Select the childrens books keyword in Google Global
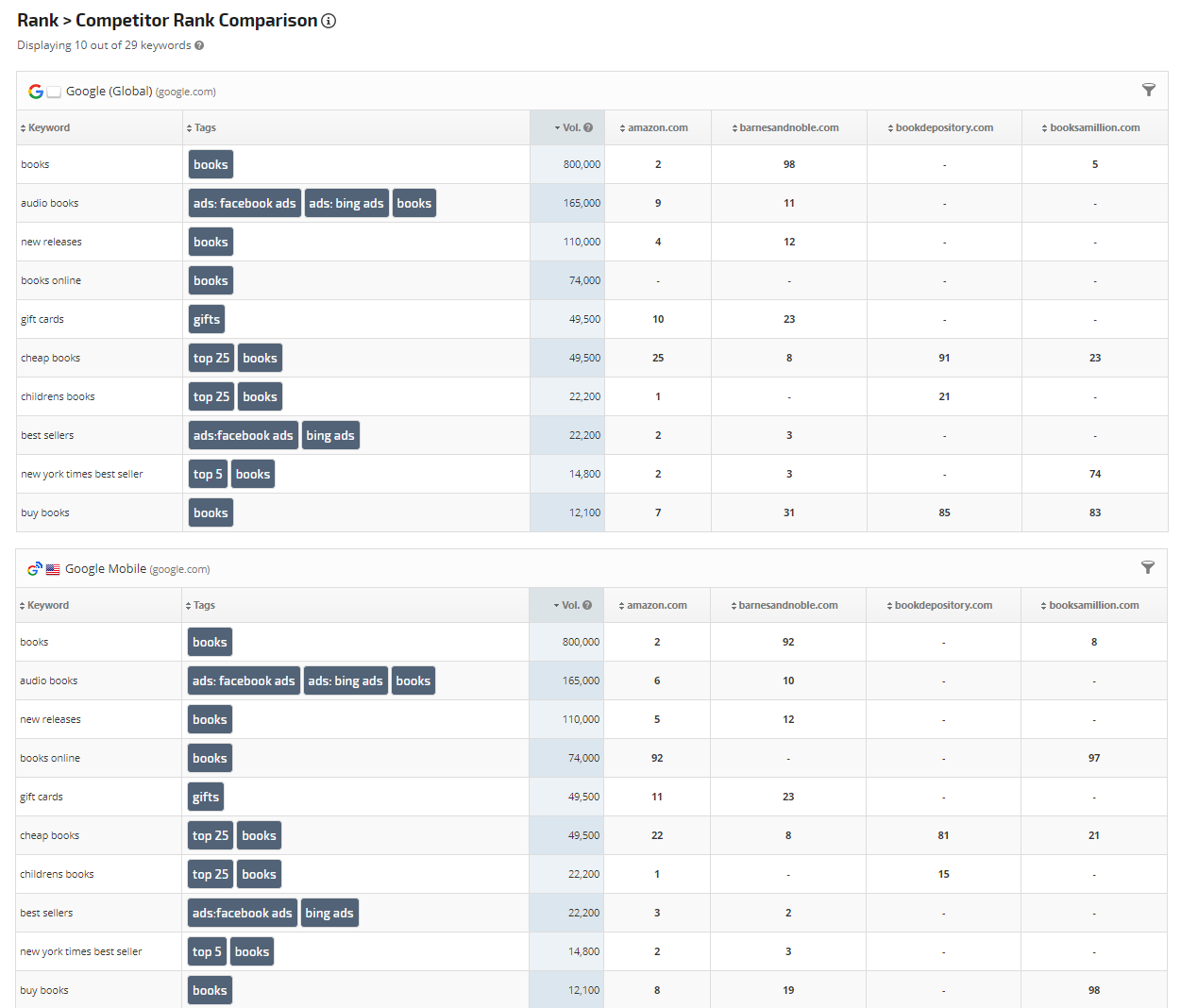Viewport: 1181px width, 1008px height. coord(58,397)
